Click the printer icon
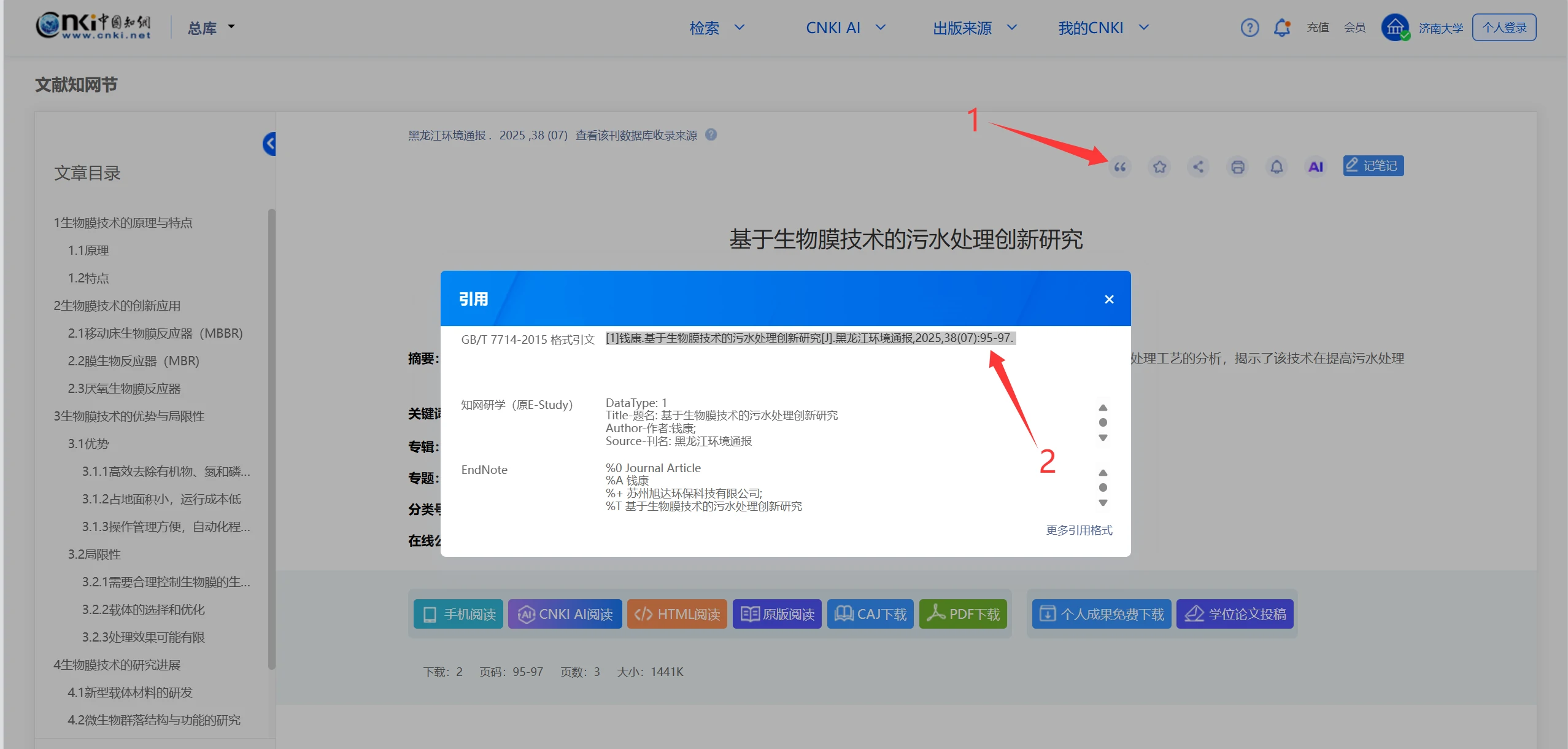Screen dimensions: 1568x749 click(1237, 167)
